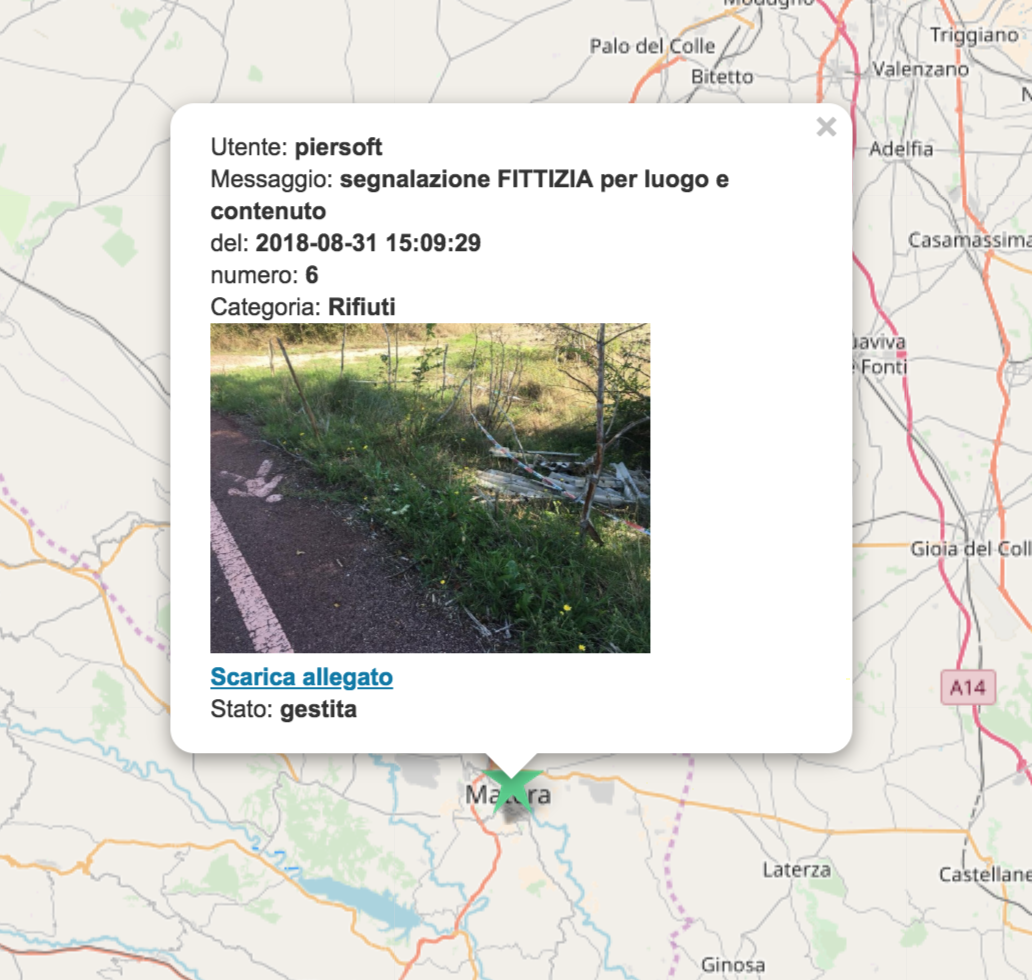Click the report date 2018-08-31 15:09:29
This screenshot has width=1032, height=980.
click(x=368, y=243)
